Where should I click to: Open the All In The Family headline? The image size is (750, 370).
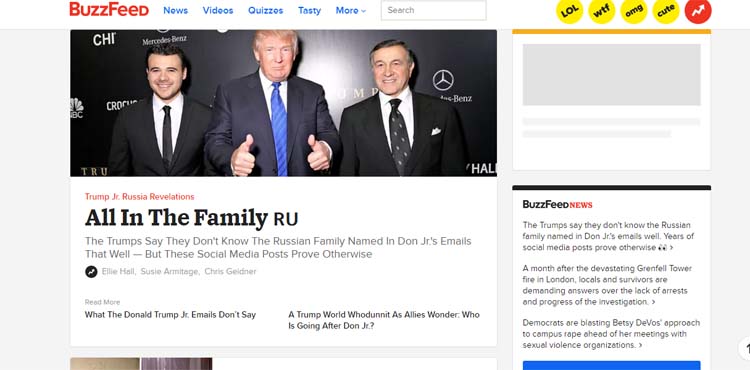(x=176, y=218)
